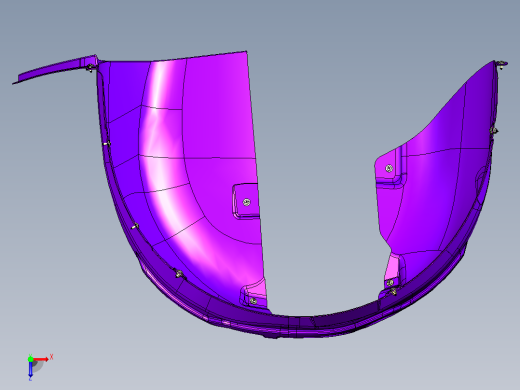The width and height of the screenshot is (520, 390).
Task: Click the green Y axis origin dot
Action: [x=30, y=359]
